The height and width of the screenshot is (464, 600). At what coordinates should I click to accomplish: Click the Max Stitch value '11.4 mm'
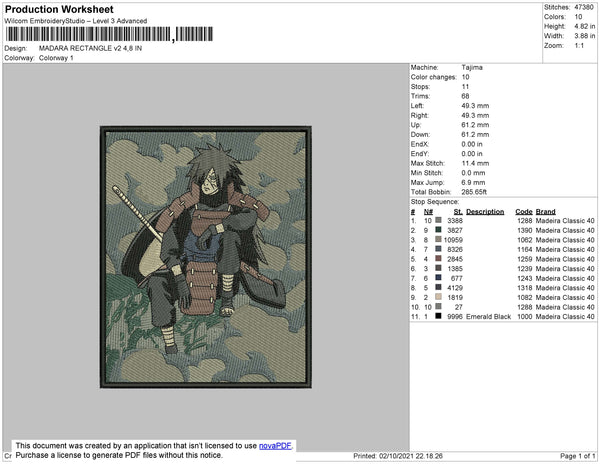coord(475,163)
